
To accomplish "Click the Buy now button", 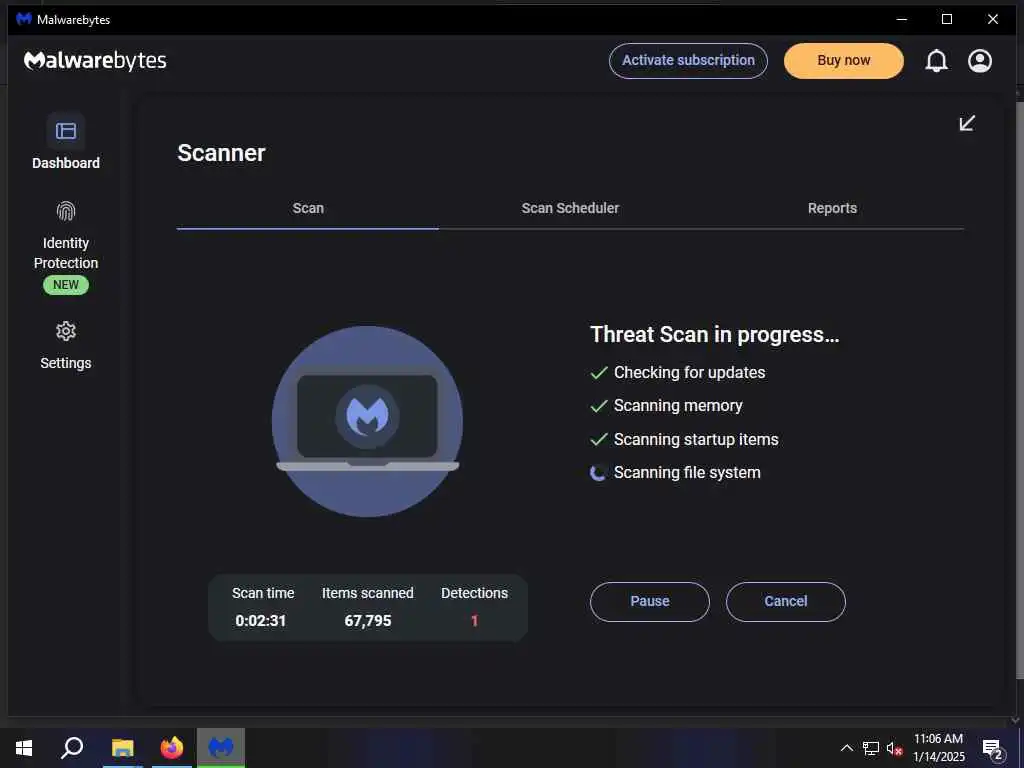I will tap(844, 61).
